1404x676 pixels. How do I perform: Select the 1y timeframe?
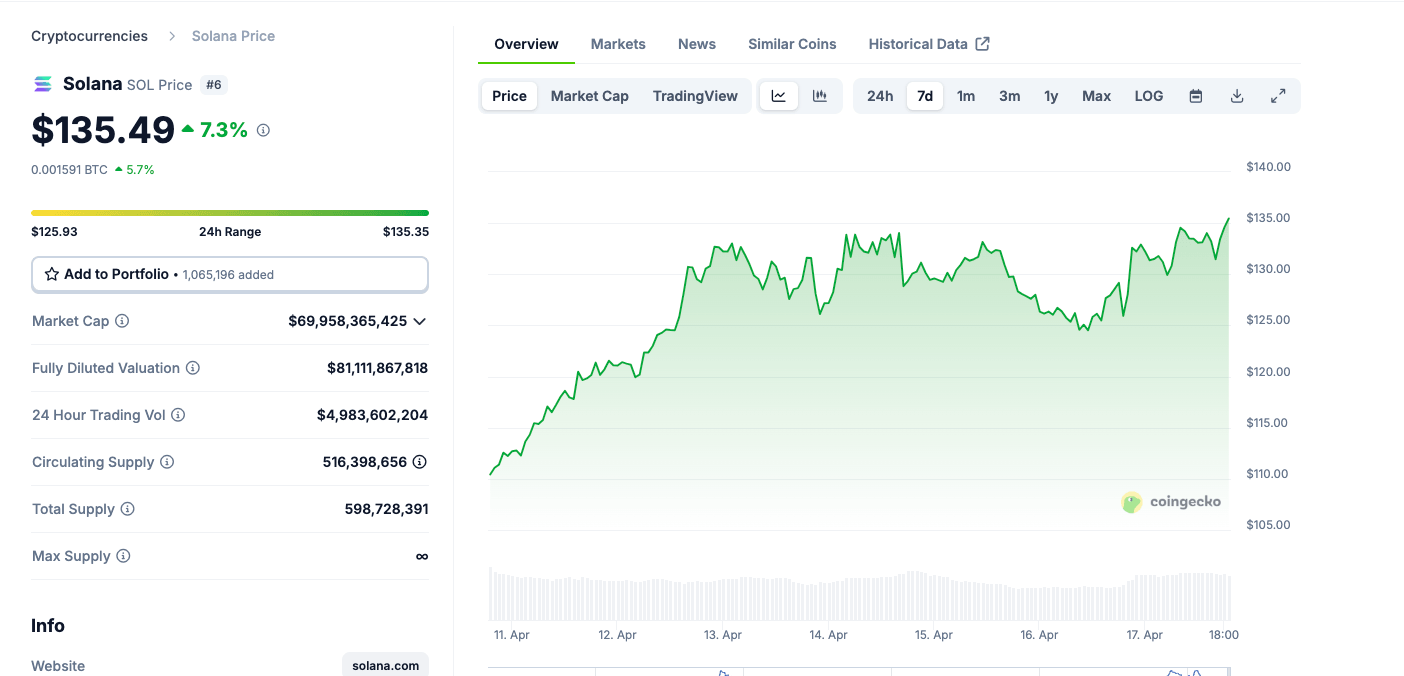click(1051, 95)
